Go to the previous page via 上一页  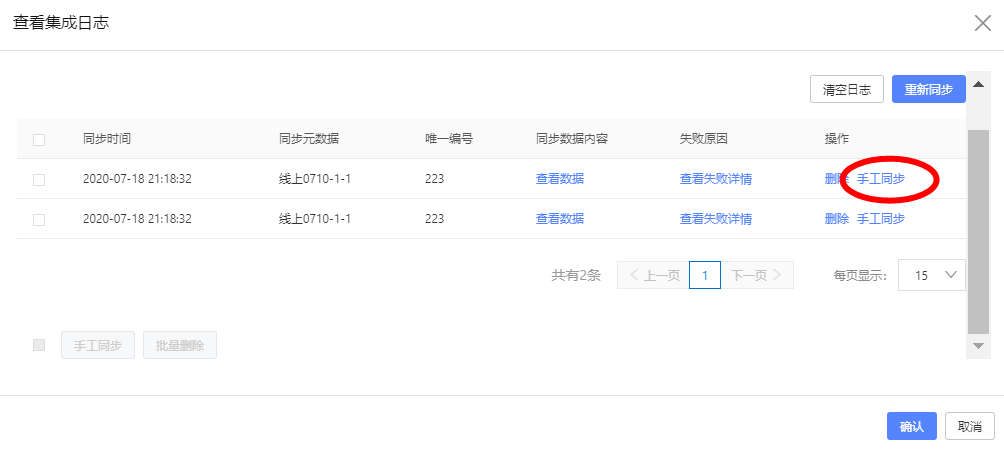click(653, 275)
